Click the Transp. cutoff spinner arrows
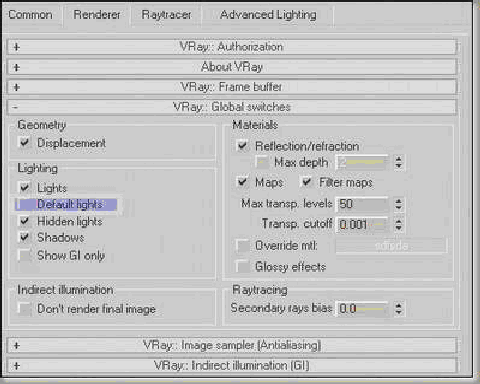Screen dimensions: 480x384 (x=398, y=224)
